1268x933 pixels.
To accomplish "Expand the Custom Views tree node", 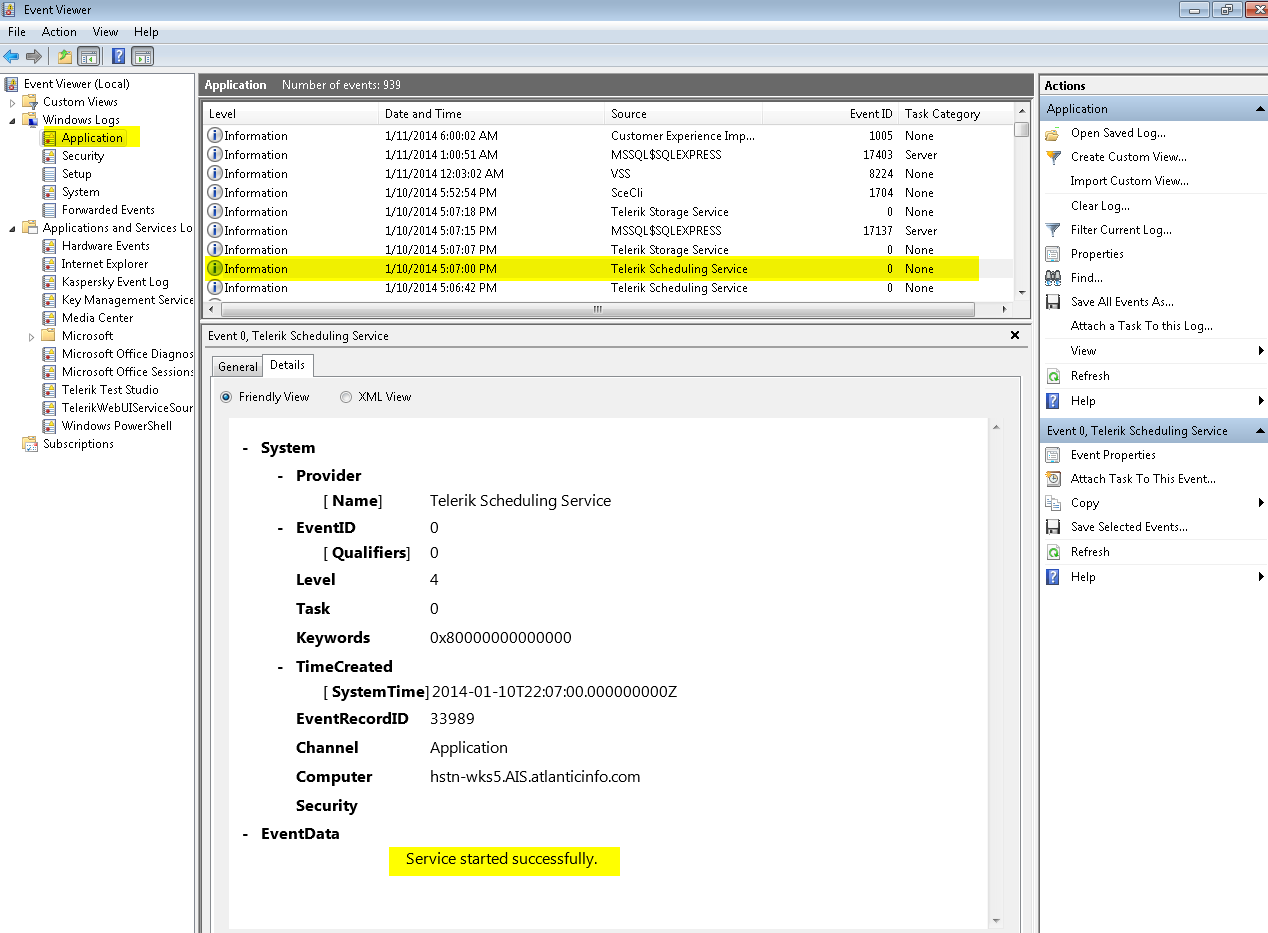I will pos(12,102).
